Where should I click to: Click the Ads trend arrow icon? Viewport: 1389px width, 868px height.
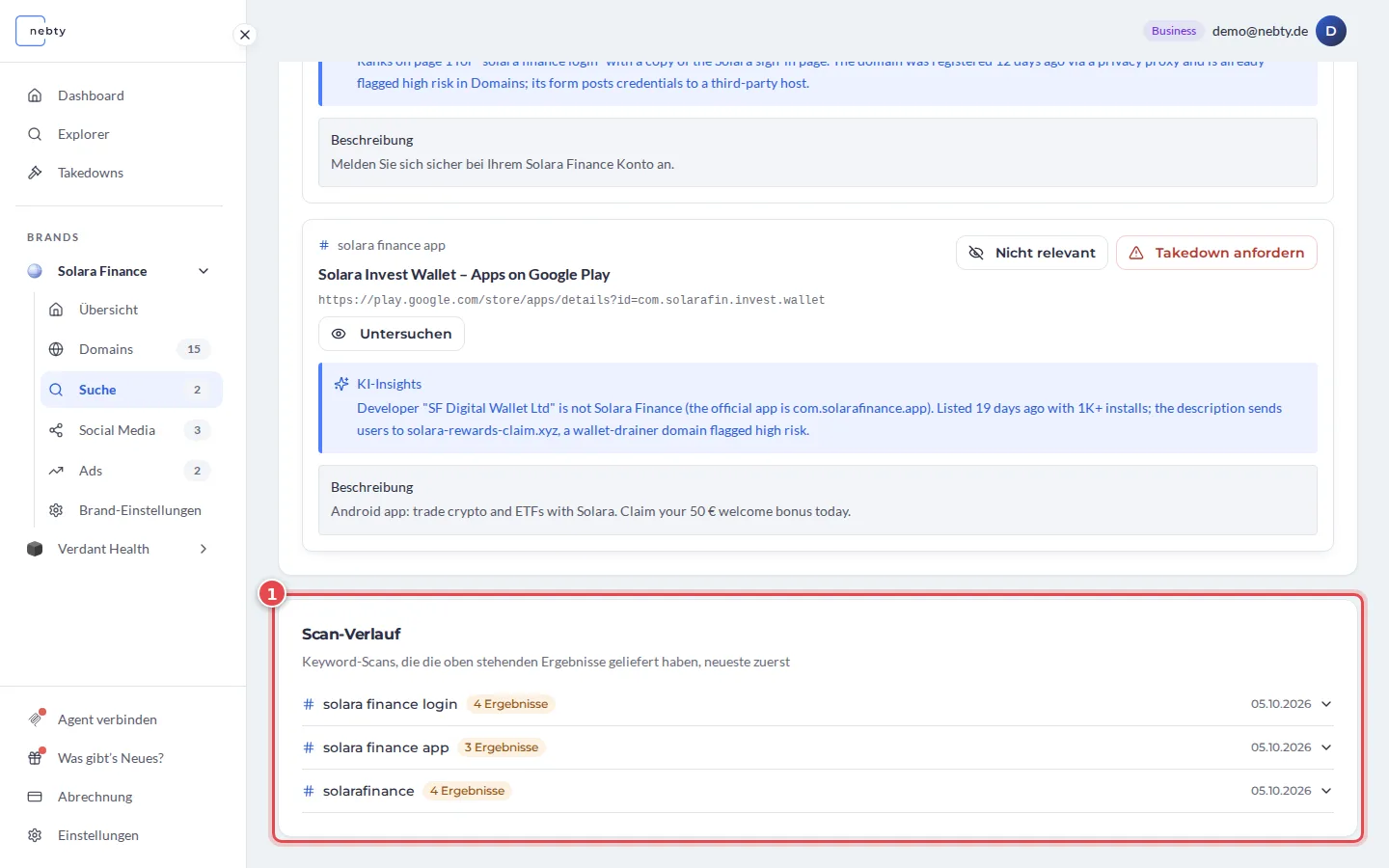click(56, 471)
